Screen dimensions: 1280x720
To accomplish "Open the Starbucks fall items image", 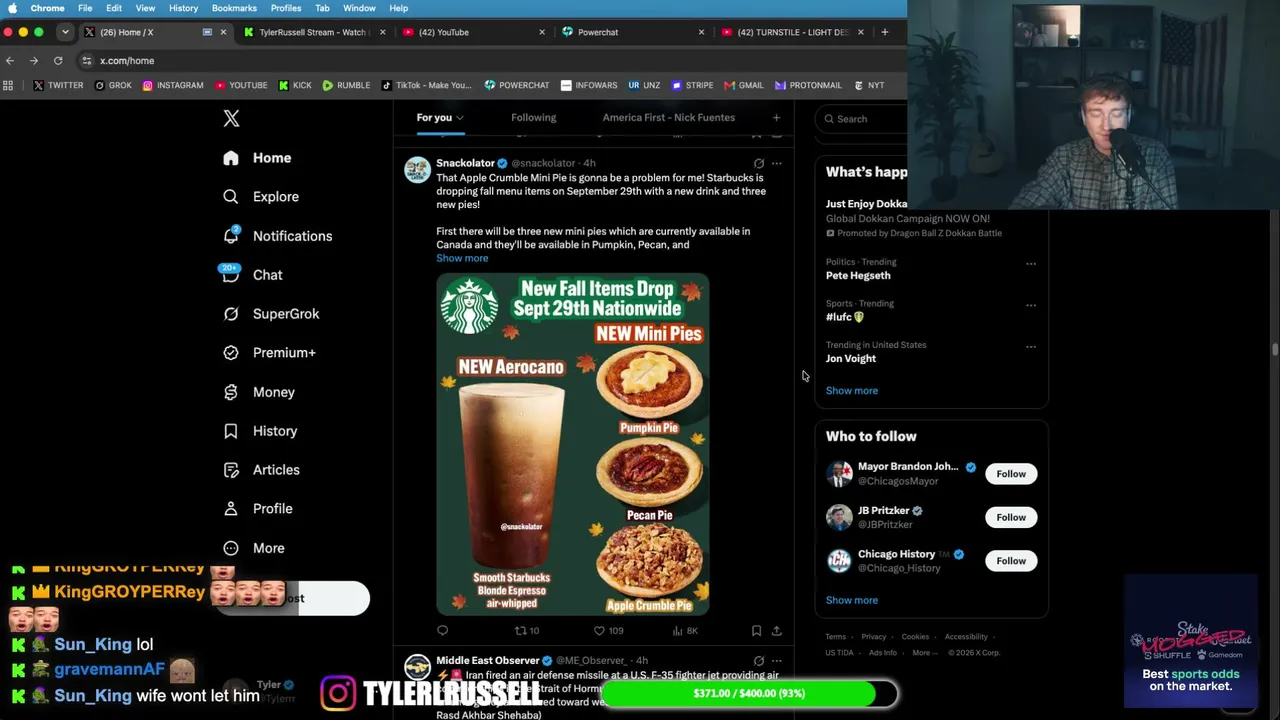I will point(573,444).
